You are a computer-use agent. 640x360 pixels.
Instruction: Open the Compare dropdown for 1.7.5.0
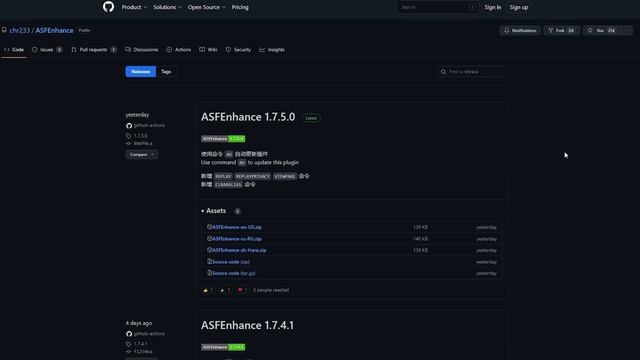point(142,155)
